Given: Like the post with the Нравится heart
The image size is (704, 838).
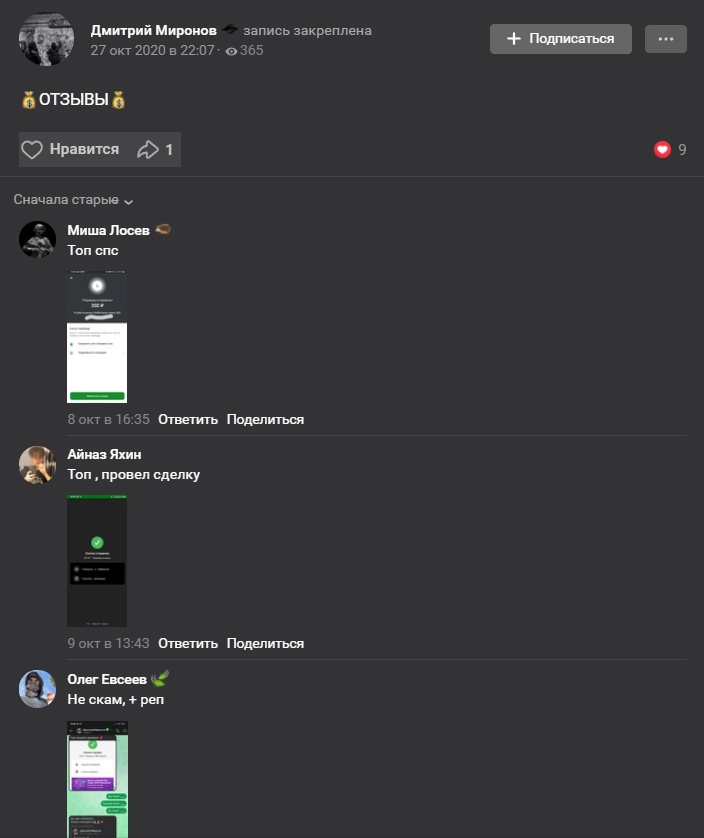Looking at the screenshot, I should pyautogui.click(x=71, y=149).
